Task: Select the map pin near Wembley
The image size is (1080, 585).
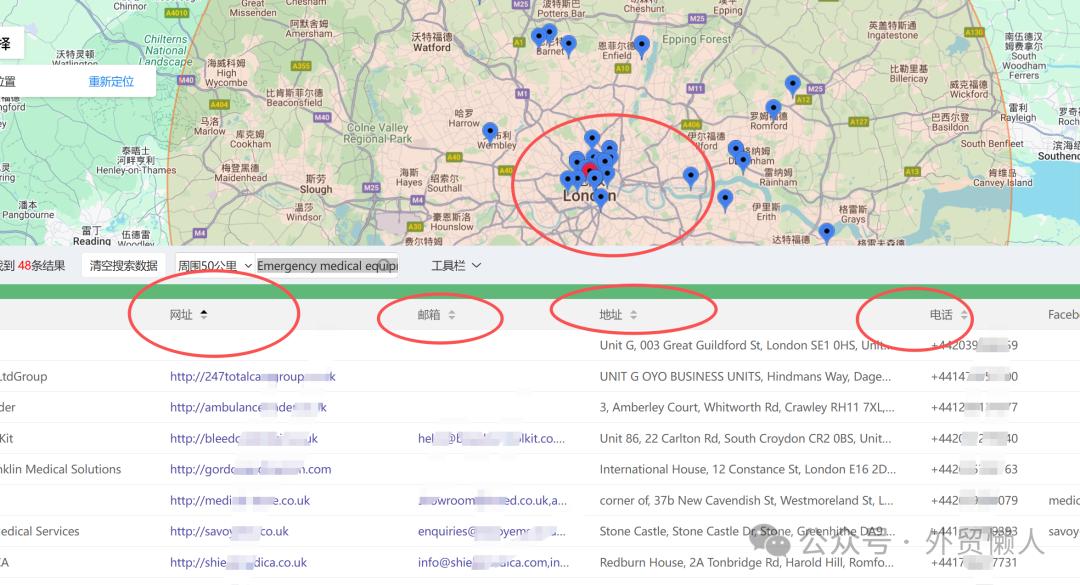Action: [490, 131]
